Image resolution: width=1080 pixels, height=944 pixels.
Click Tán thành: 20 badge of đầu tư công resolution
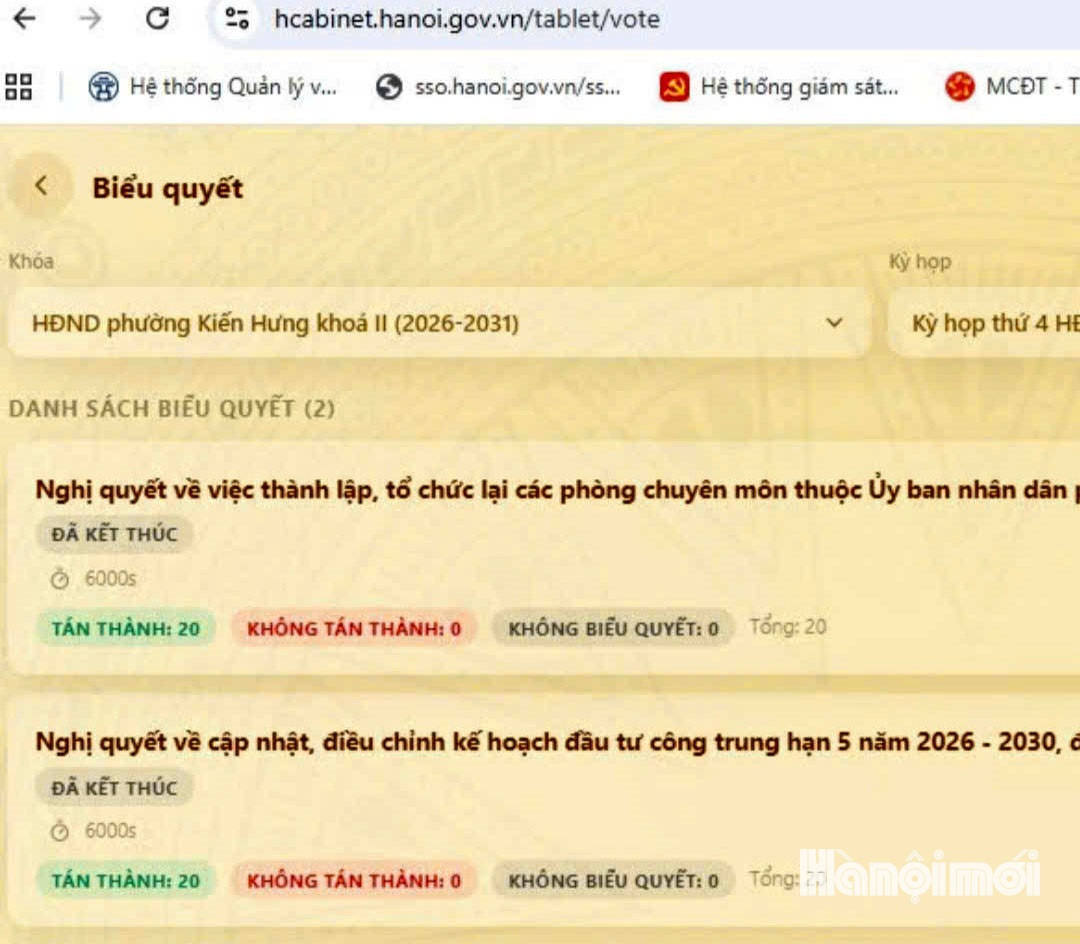[126, 880]
